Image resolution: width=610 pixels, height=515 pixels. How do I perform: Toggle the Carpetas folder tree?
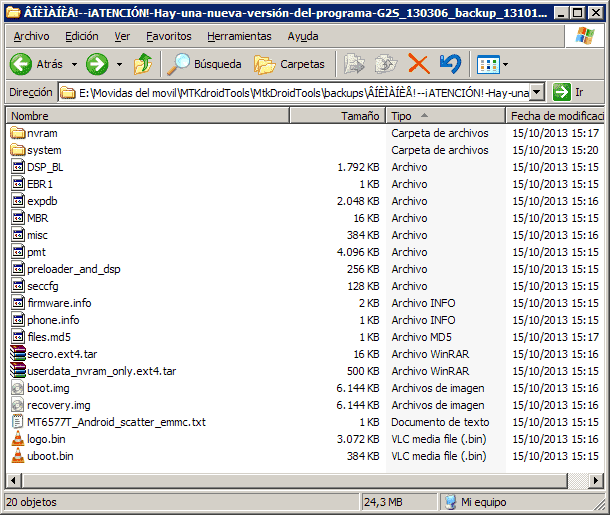point(289,64)
